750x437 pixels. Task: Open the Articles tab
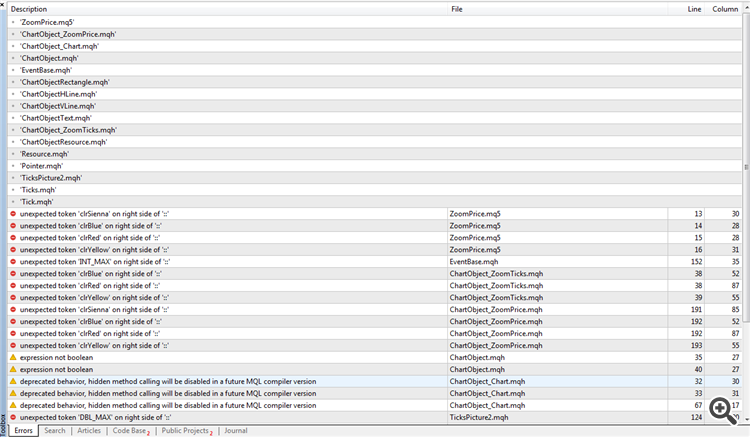click(x=89, y=430)
